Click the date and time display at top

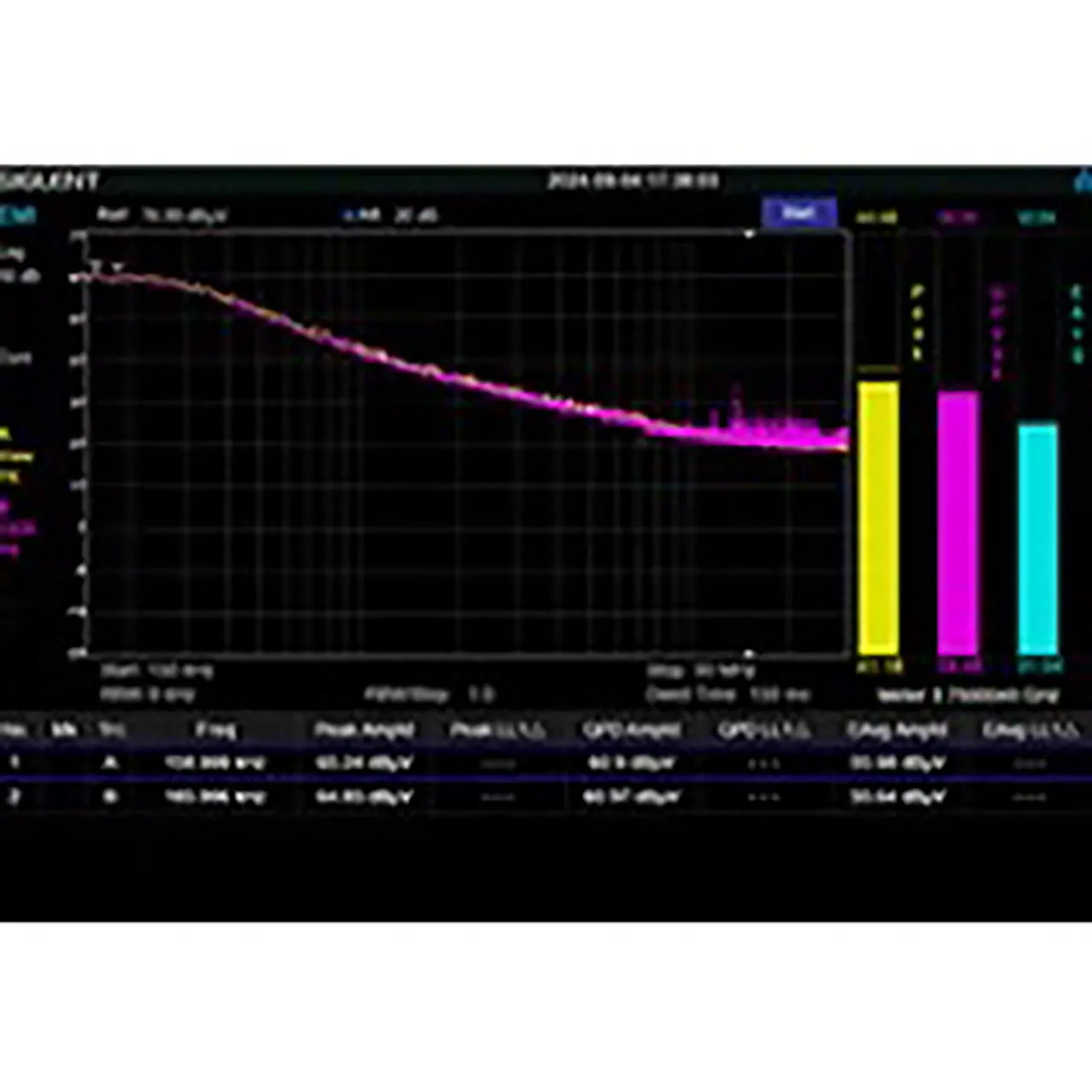pyautogui.click(x=632, y=181)
